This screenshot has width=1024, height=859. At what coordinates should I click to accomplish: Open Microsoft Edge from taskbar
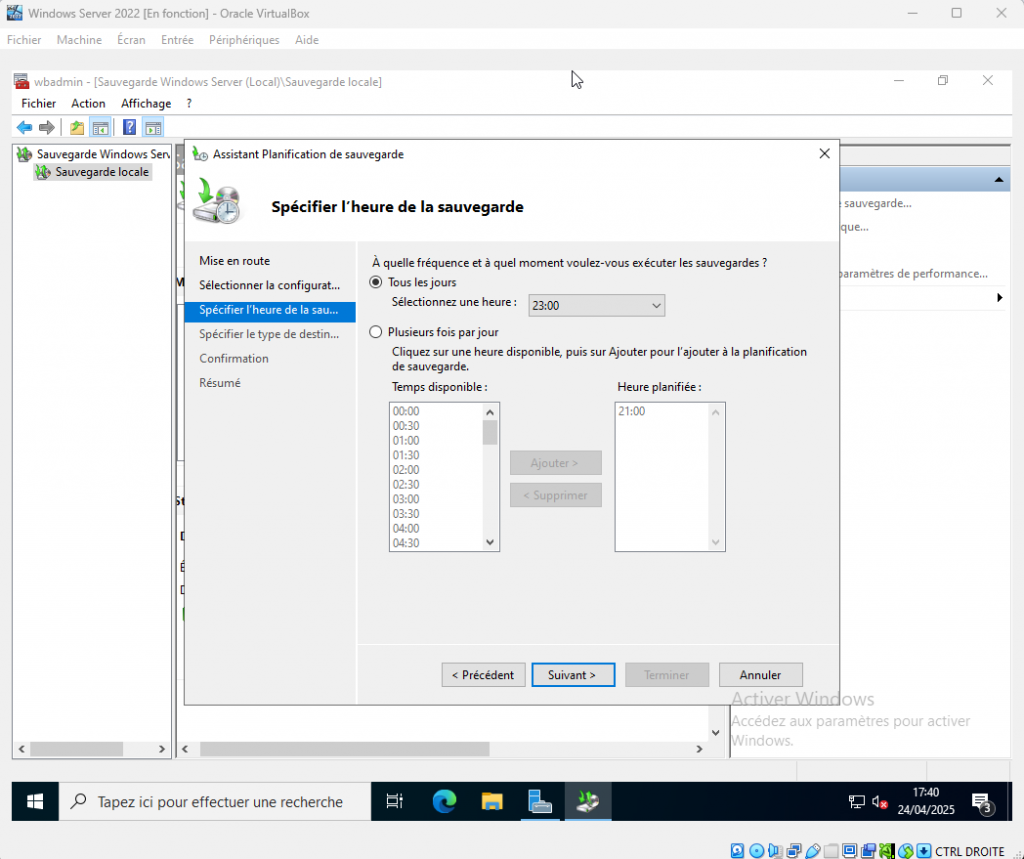point(444,801)
